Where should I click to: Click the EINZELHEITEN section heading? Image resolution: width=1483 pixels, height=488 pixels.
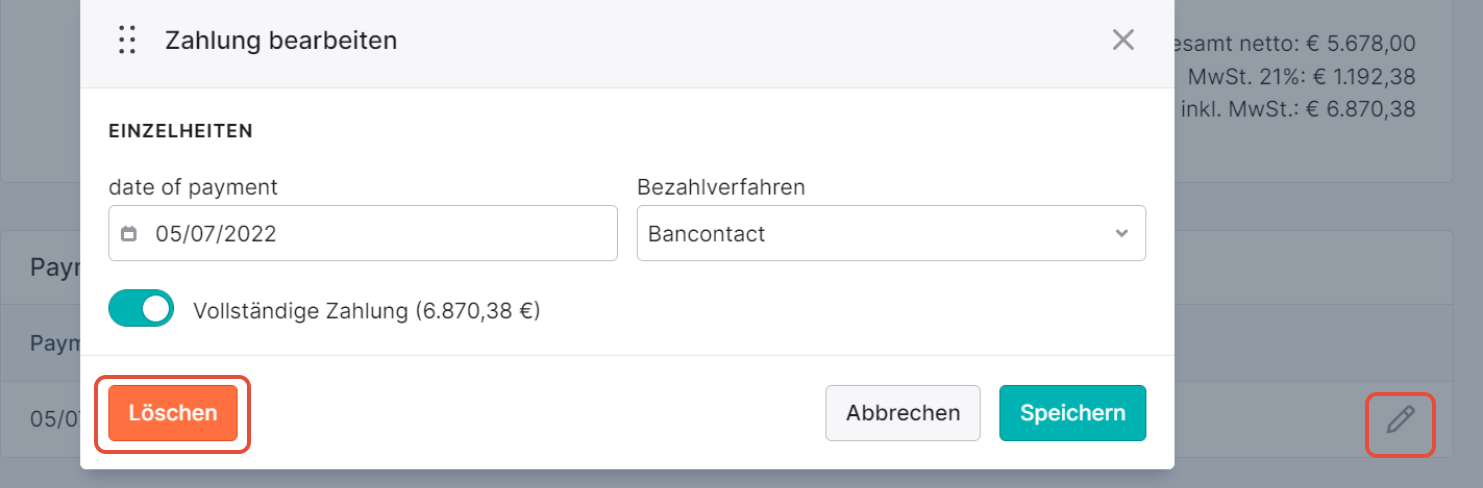180,131
